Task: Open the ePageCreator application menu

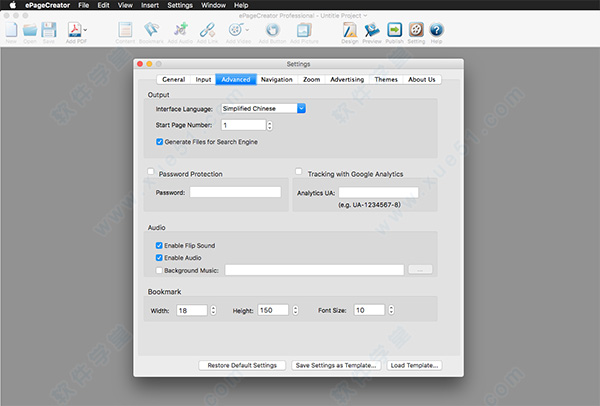Action: (47, 5)
